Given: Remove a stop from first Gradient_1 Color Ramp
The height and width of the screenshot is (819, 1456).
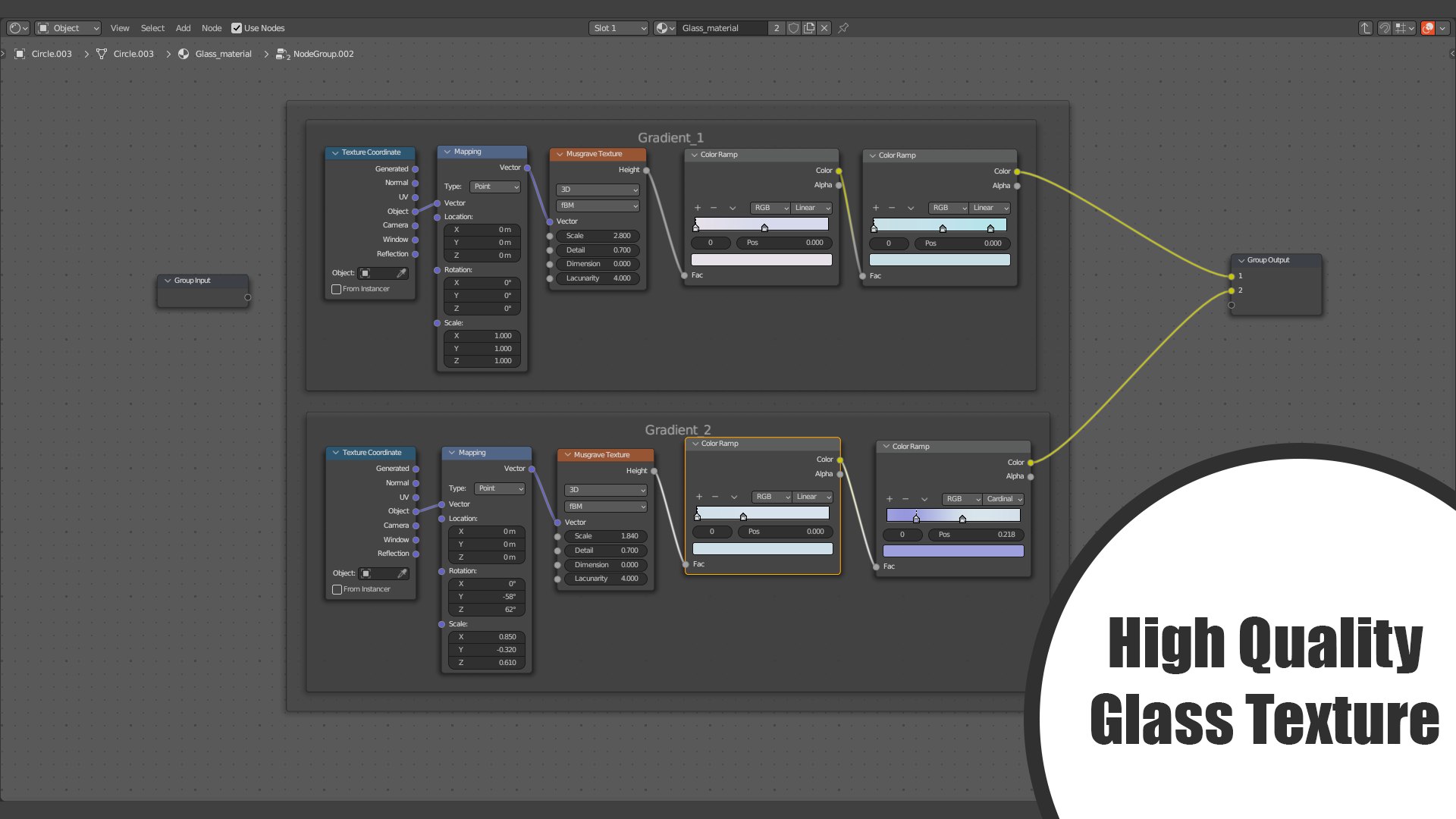Looking at the screenshot, I should [x=714, y=208].
